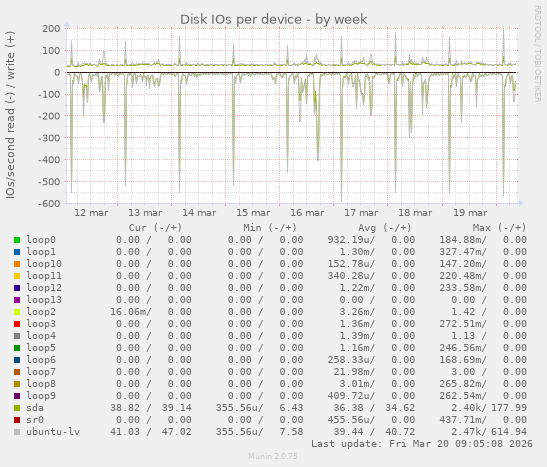Click the 200 y-axis tick label
This screenshot has width=547, height=467.
coord(51,29)
